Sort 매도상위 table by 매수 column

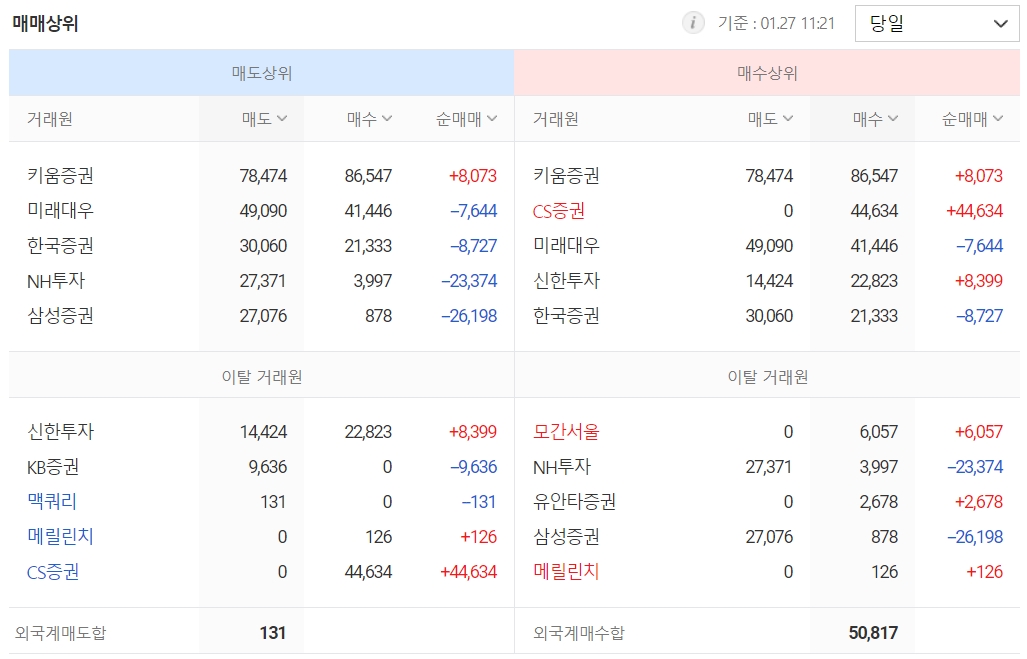click(369, 119)
